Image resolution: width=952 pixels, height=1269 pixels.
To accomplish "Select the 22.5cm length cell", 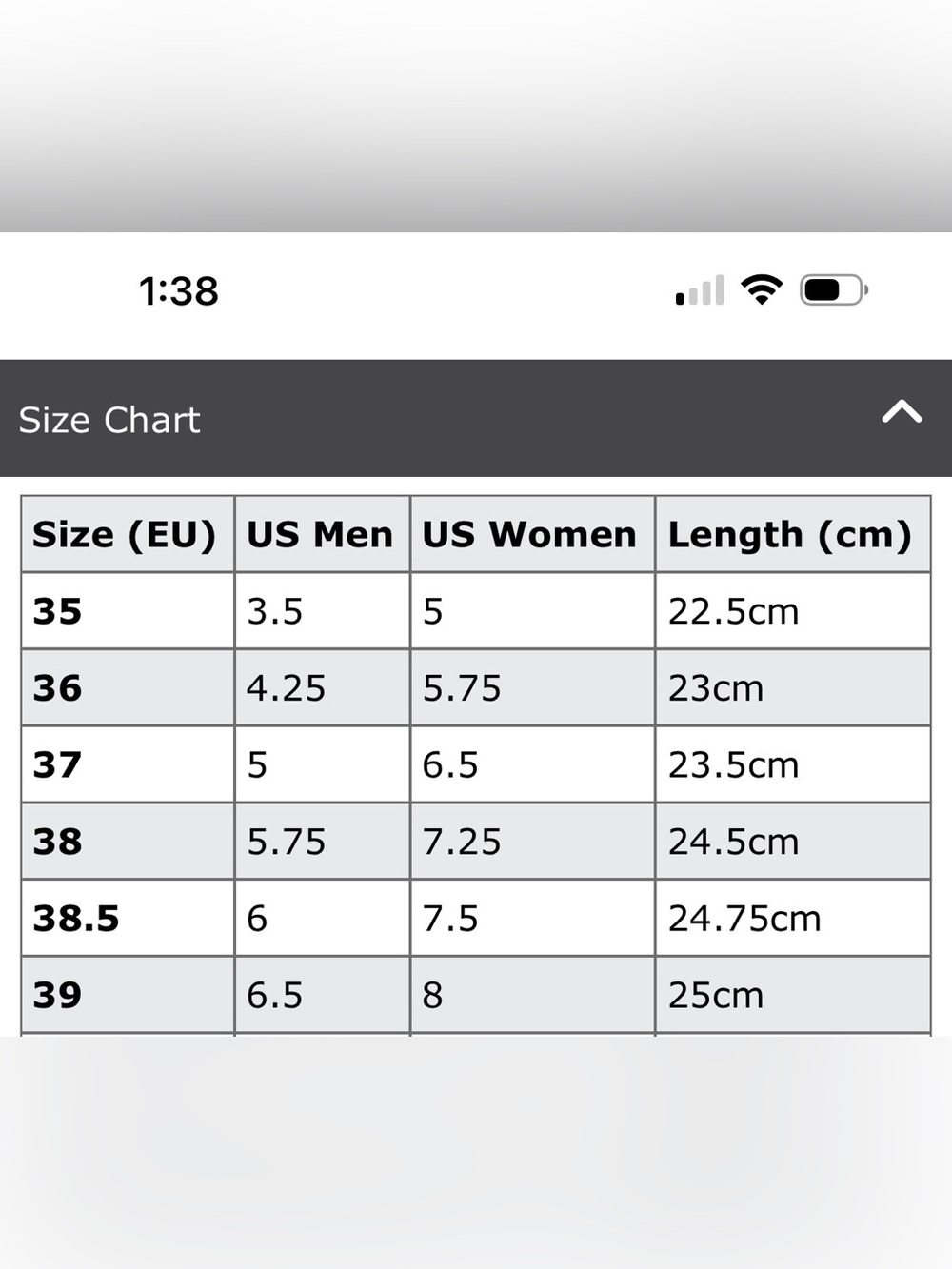I will [x=793, y=611].
